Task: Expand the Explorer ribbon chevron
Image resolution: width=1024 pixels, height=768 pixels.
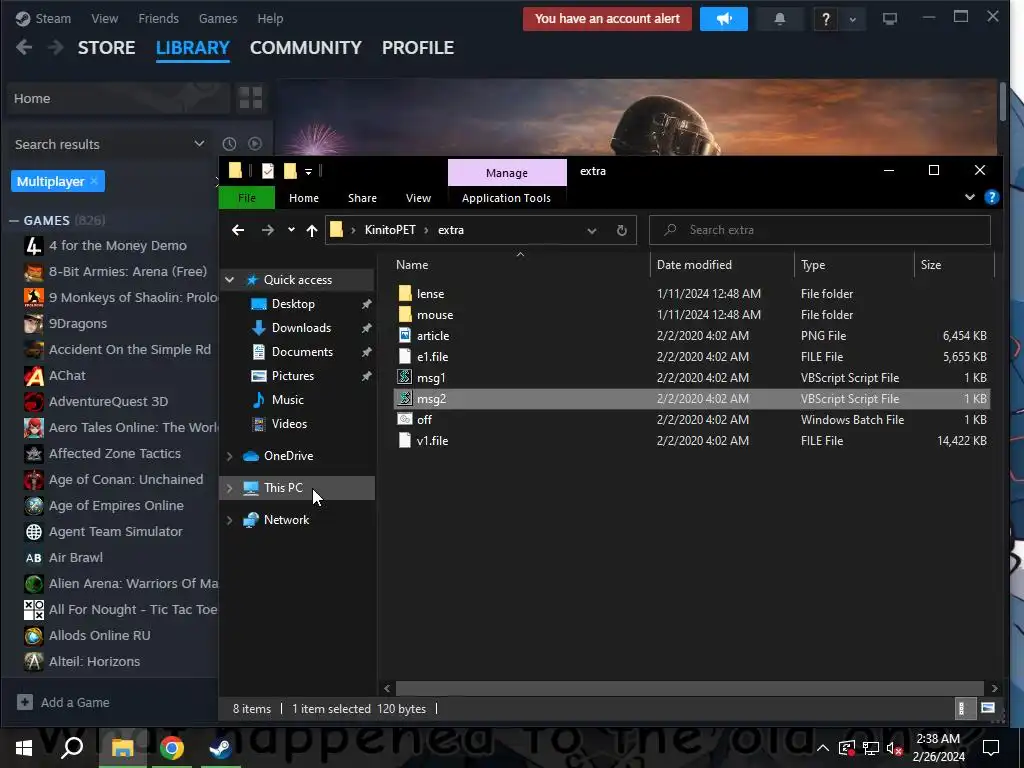Action: (969, 197)
